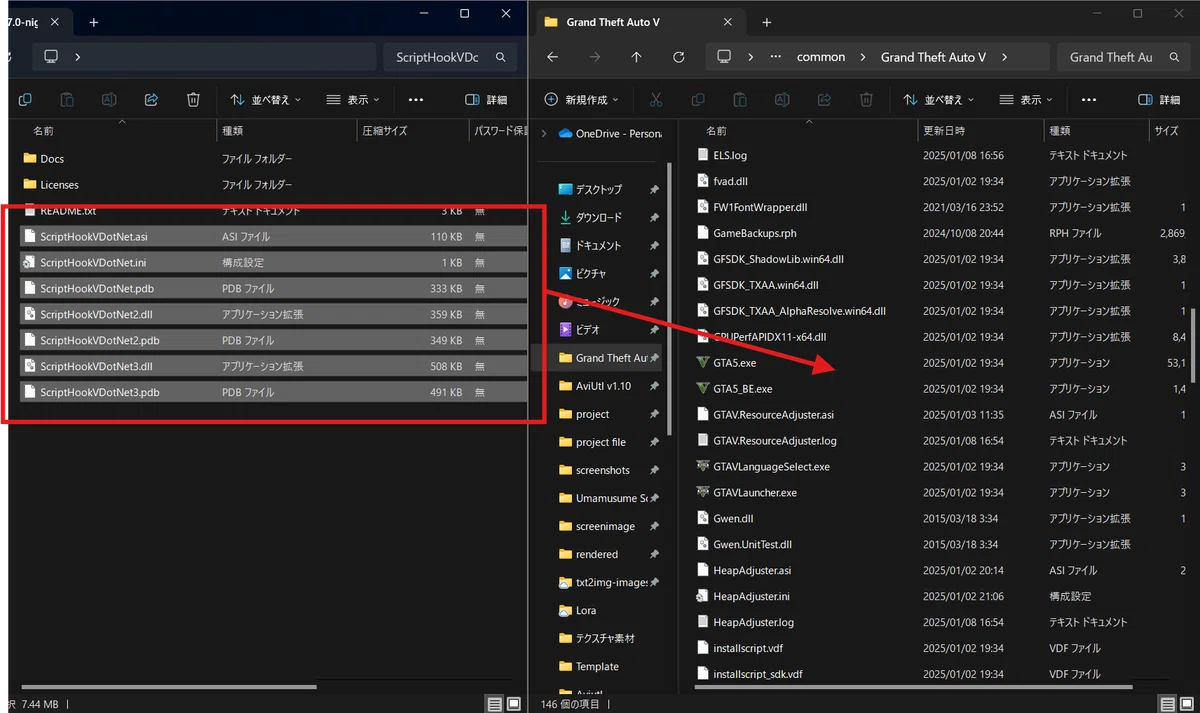Viewport: 1200px width, 713px height.
Task: Toggle 詳細 details pane in left window
Action: tap(486, 100)
